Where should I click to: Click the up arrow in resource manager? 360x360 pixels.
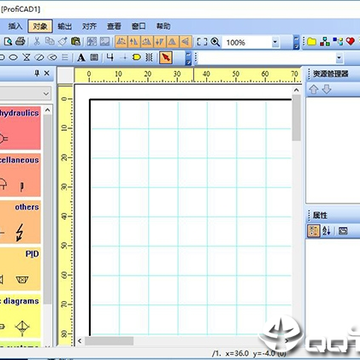(x=314, y=89)
